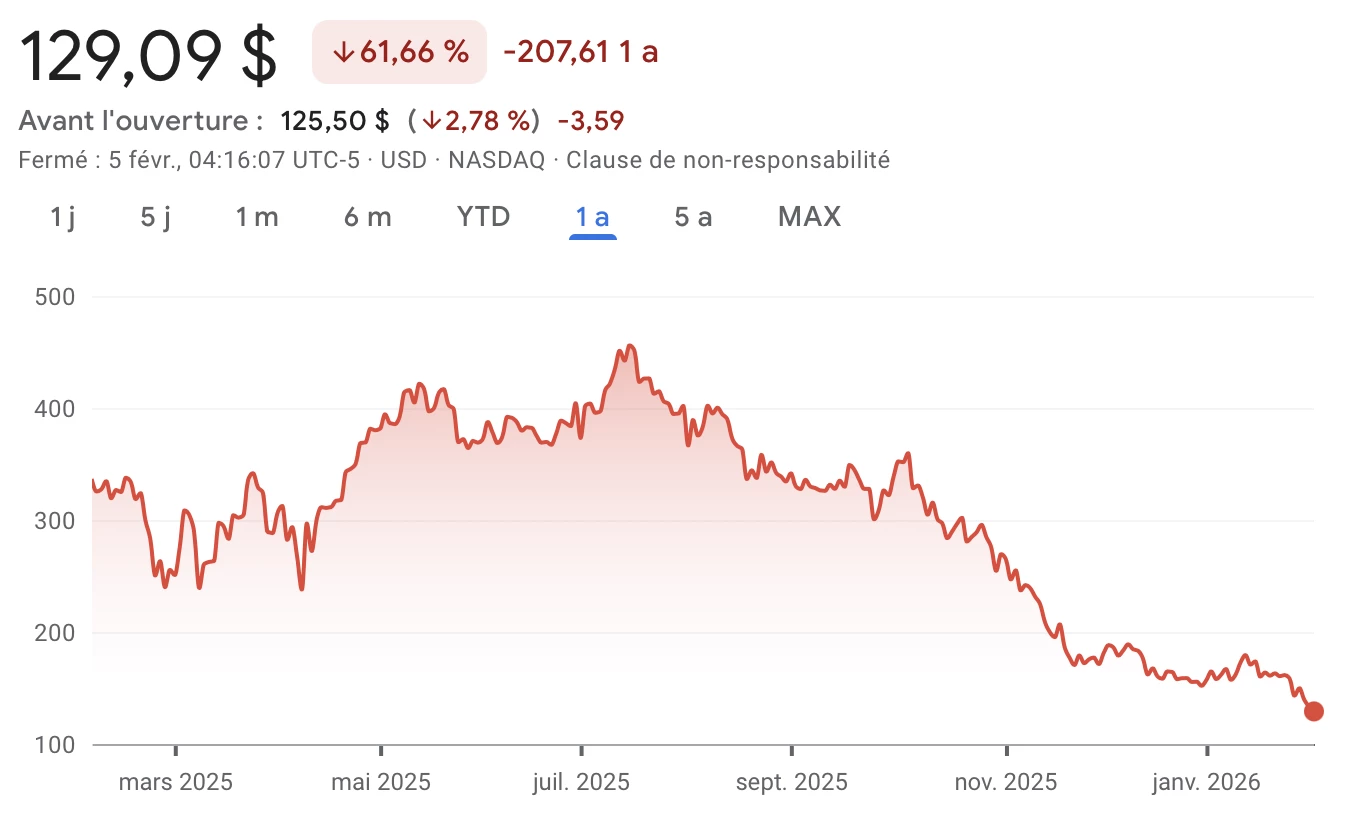
Task: Click the NASDAQ exchange label
Action: (x=496, y=159)
